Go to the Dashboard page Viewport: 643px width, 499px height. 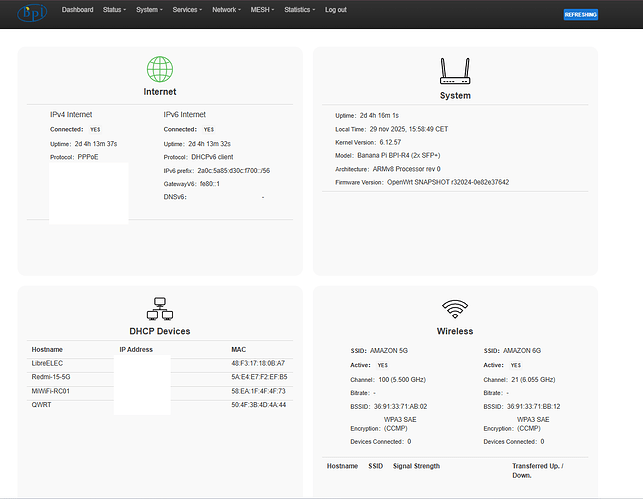click(77, 10)
